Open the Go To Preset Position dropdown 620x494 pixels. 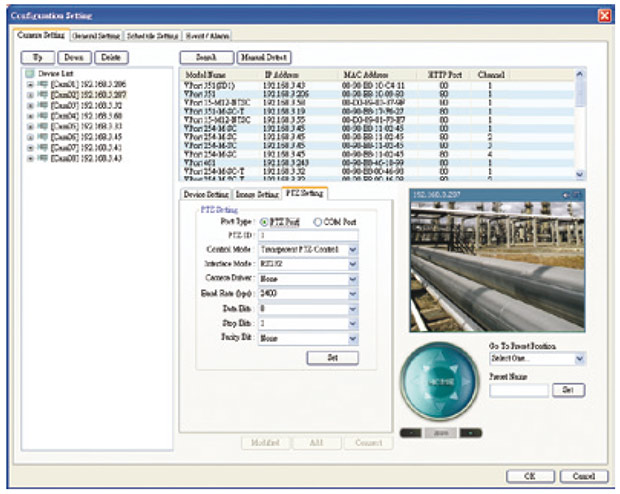[x=581, y=358]
